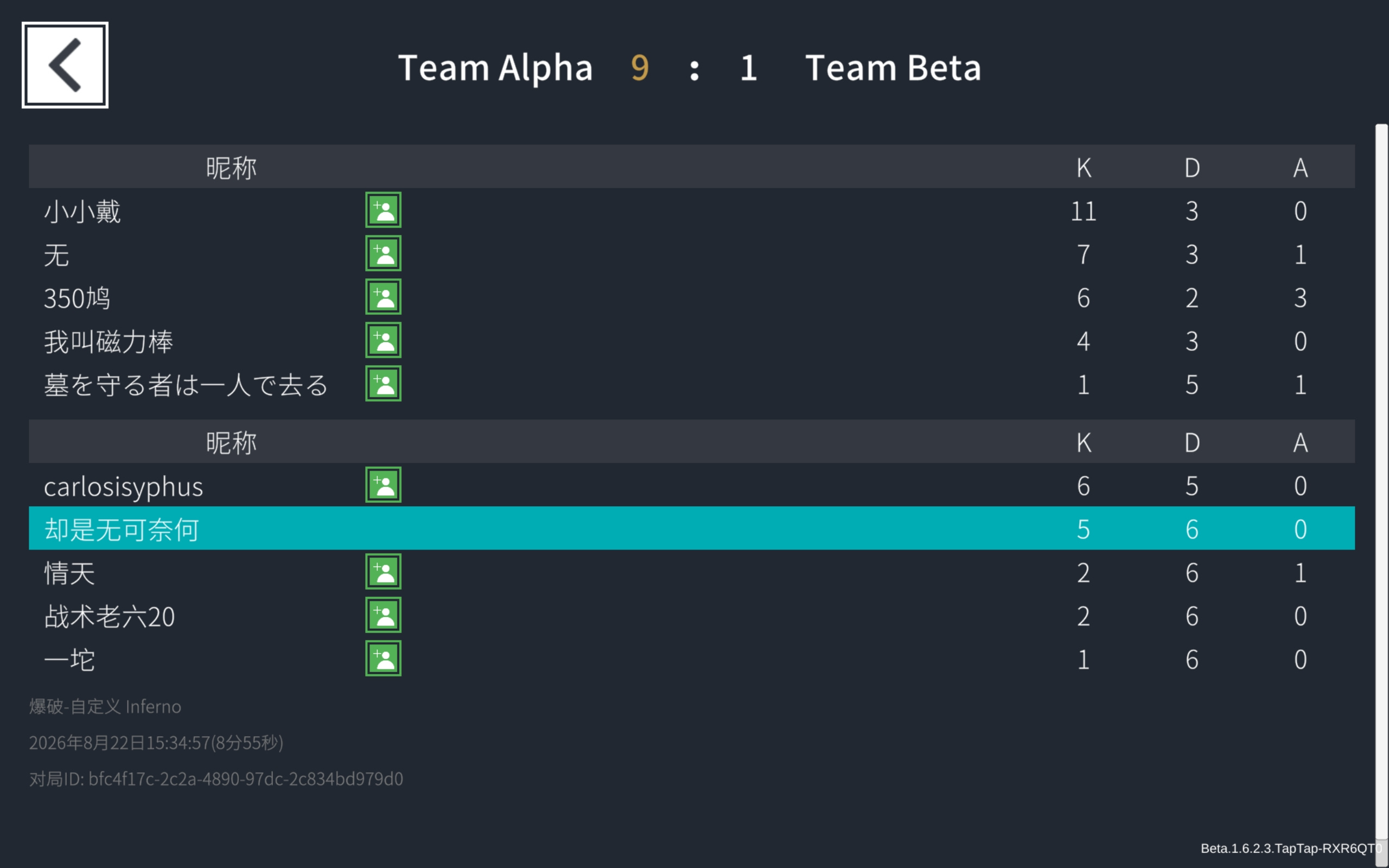
Task: Add 战术老六20 as a friend
Action: (383, 615)
